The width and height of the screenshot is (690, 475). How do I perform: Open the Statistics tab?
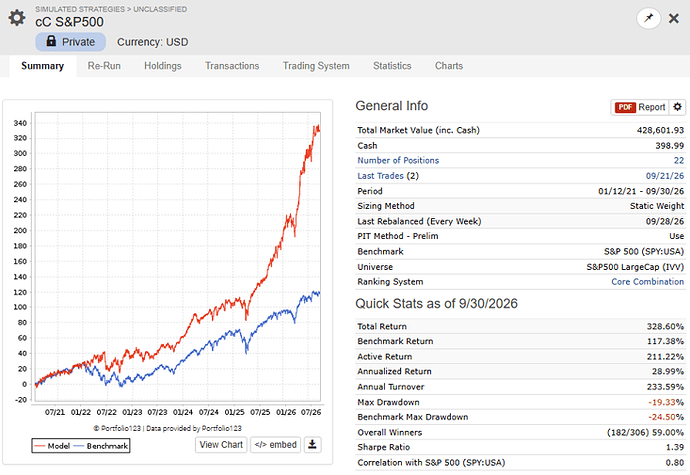click(x=393, y=66)
